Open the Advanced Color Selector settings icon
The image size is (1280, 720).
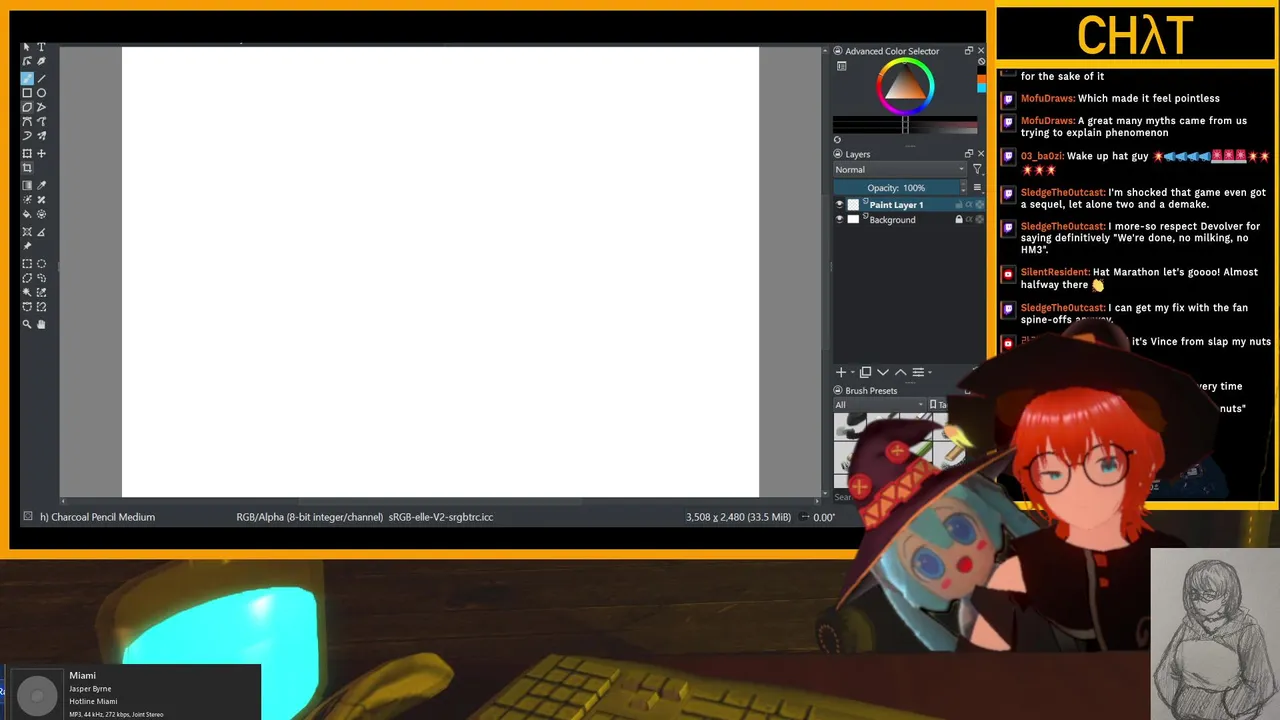coord(842,67)
